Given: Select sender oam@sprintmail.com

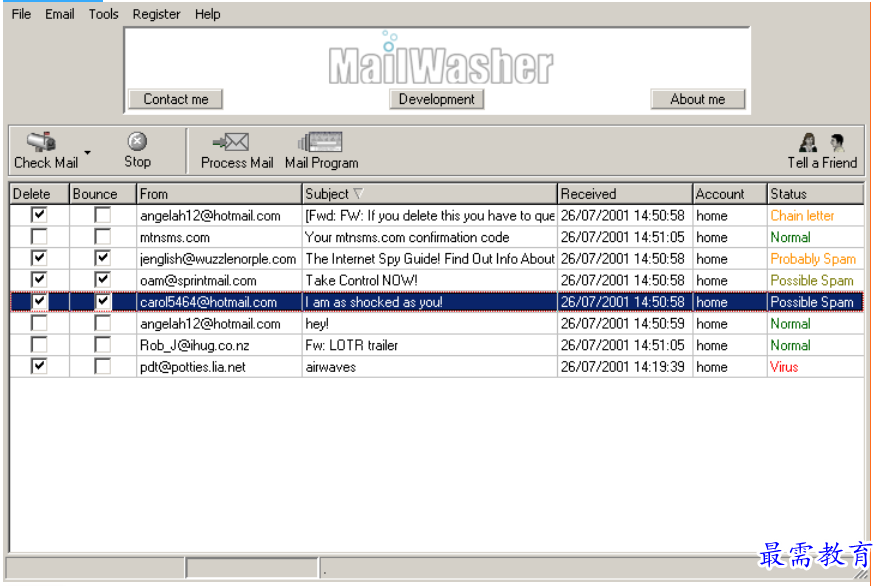Looking at the screenshot, I should pyautogui.click(x=198, y=280).
